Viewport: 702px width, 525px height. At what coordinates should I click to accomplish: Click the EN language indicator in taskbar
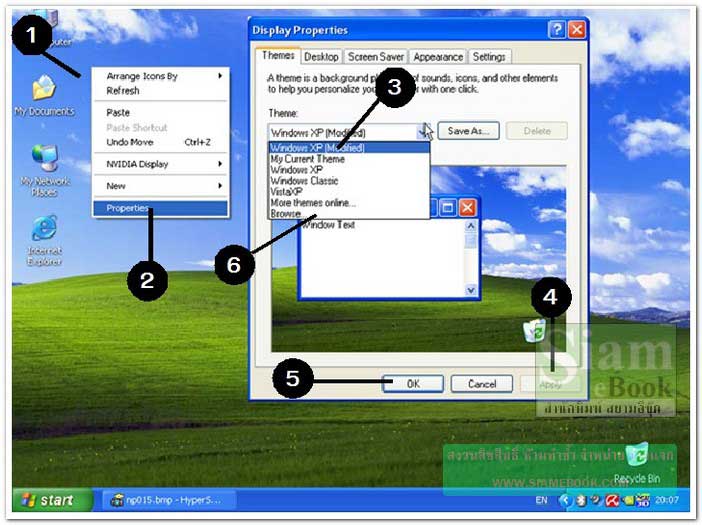pos(541,500)
